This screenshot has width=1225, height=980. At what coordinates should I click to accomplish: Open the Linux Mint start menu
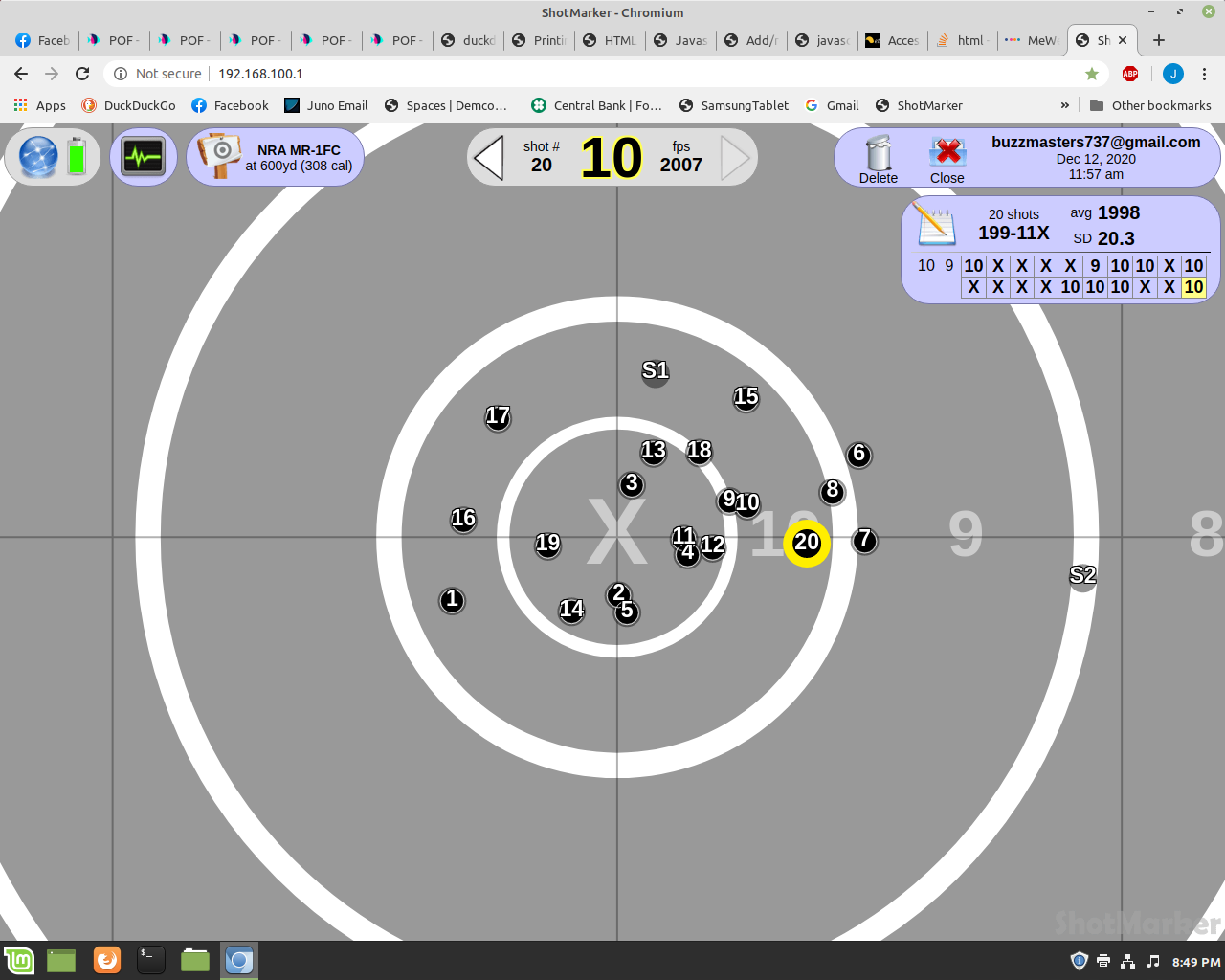coord(19,960)
